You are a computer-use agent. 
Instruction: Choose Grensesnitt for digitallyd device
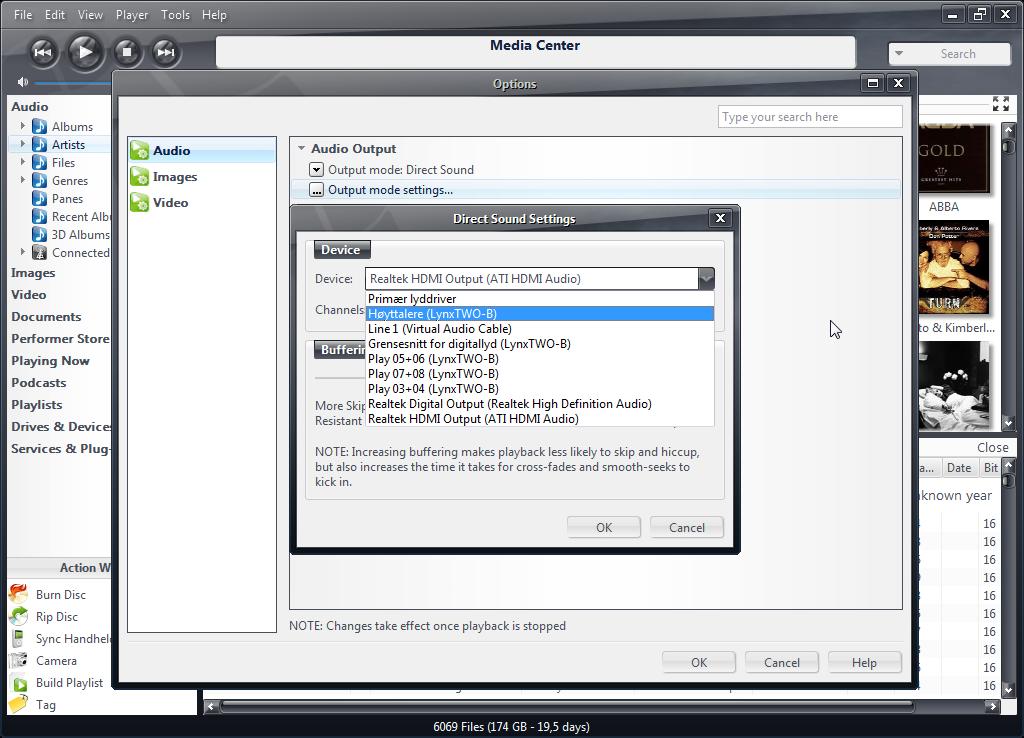539,344
